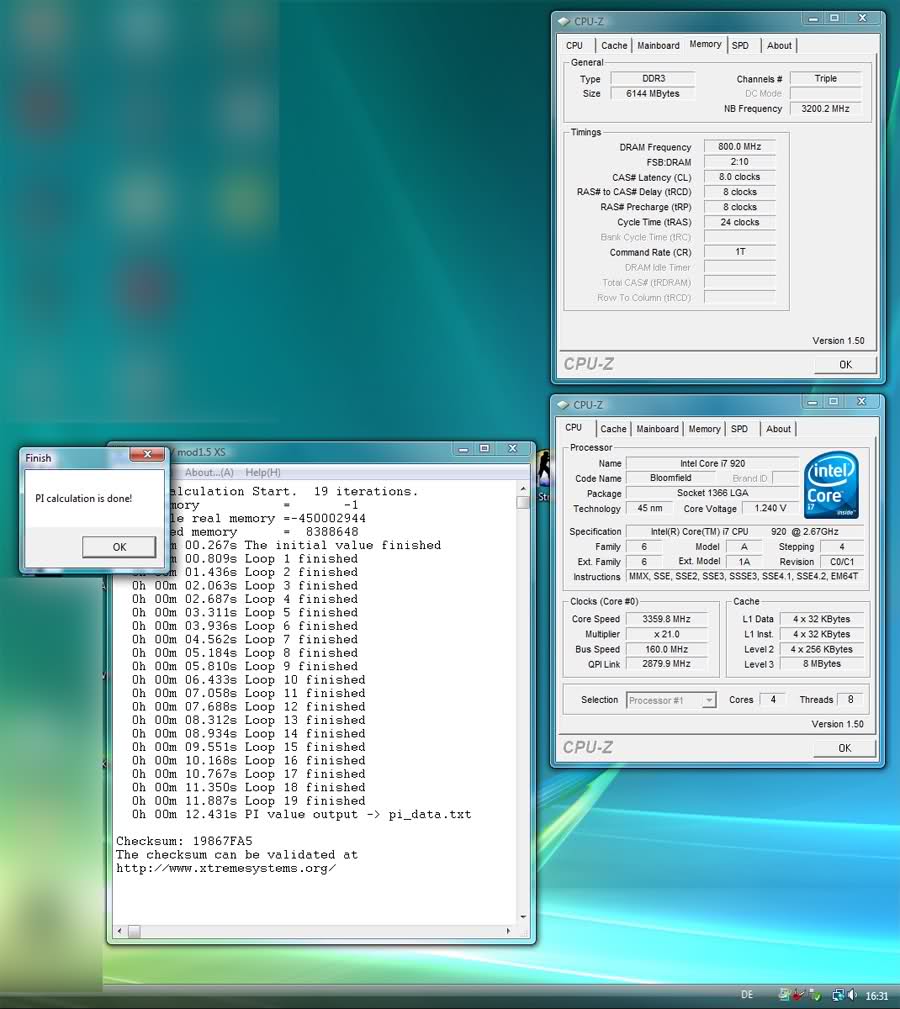Click the FSB:DRAM ratio value 2:10

click(x=739, y=162)
